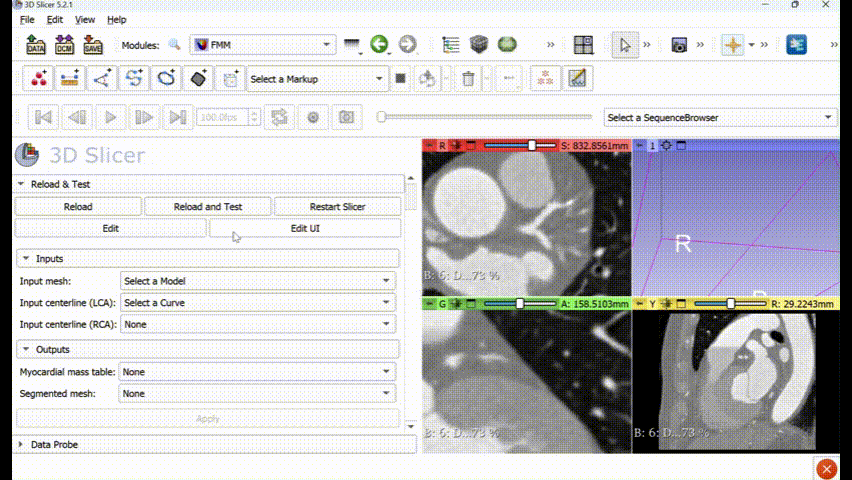Open the Select a Markup dropdown
Viewport: 852px width, 480px height.
(x=317, y=79)
